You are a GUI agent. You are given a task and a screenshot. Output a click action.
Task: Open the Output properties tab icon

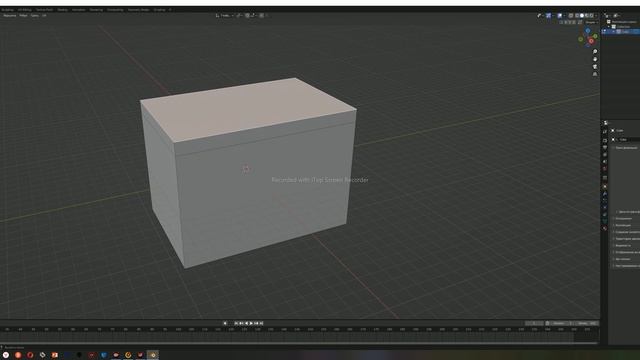[605, 147]
